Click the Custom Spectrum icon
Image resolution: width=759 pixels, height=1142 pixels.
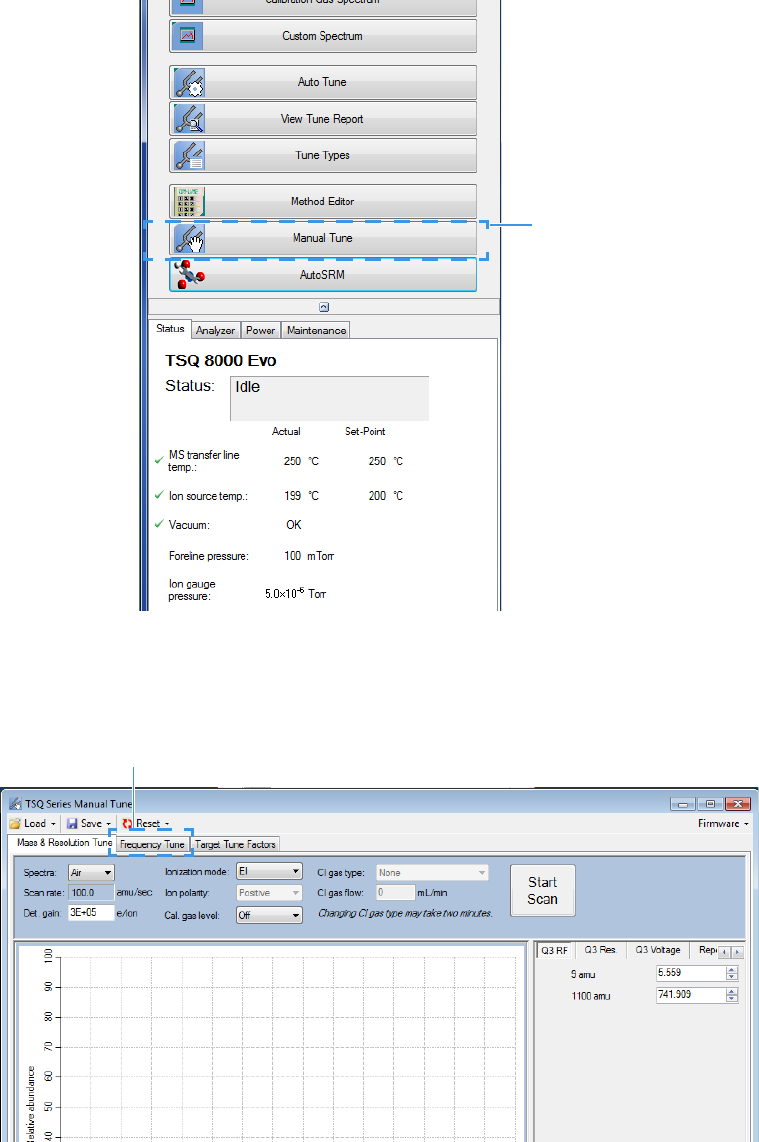tap(187, 36)
